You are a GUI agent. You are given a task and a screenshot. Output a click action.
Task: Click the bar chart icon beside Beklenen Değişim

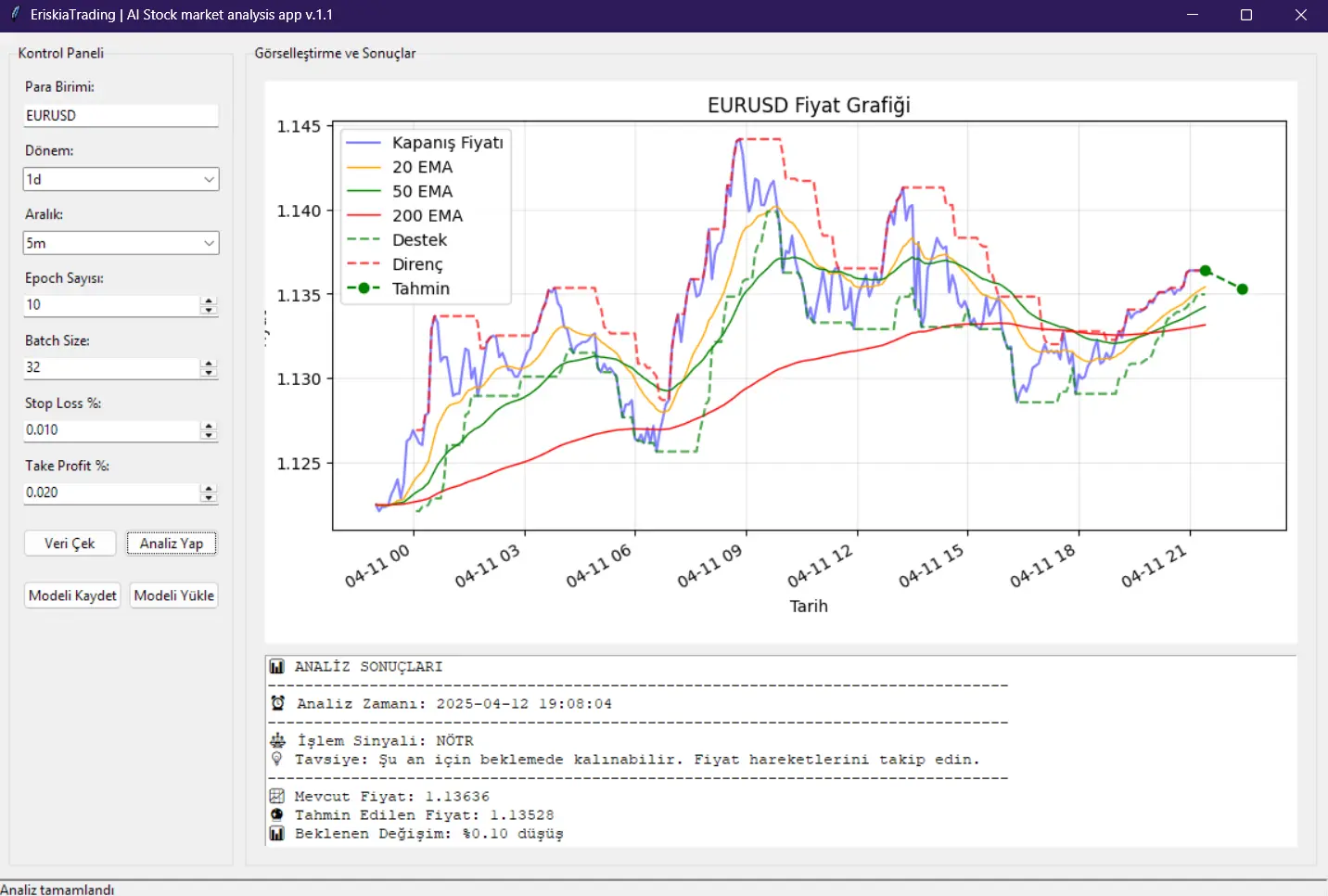tap(276, 833)
